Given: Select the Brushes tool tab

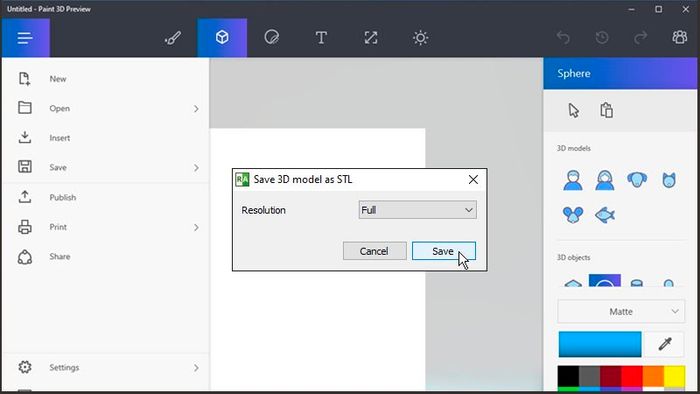Looking at the screenshot, I should point(173,38).
